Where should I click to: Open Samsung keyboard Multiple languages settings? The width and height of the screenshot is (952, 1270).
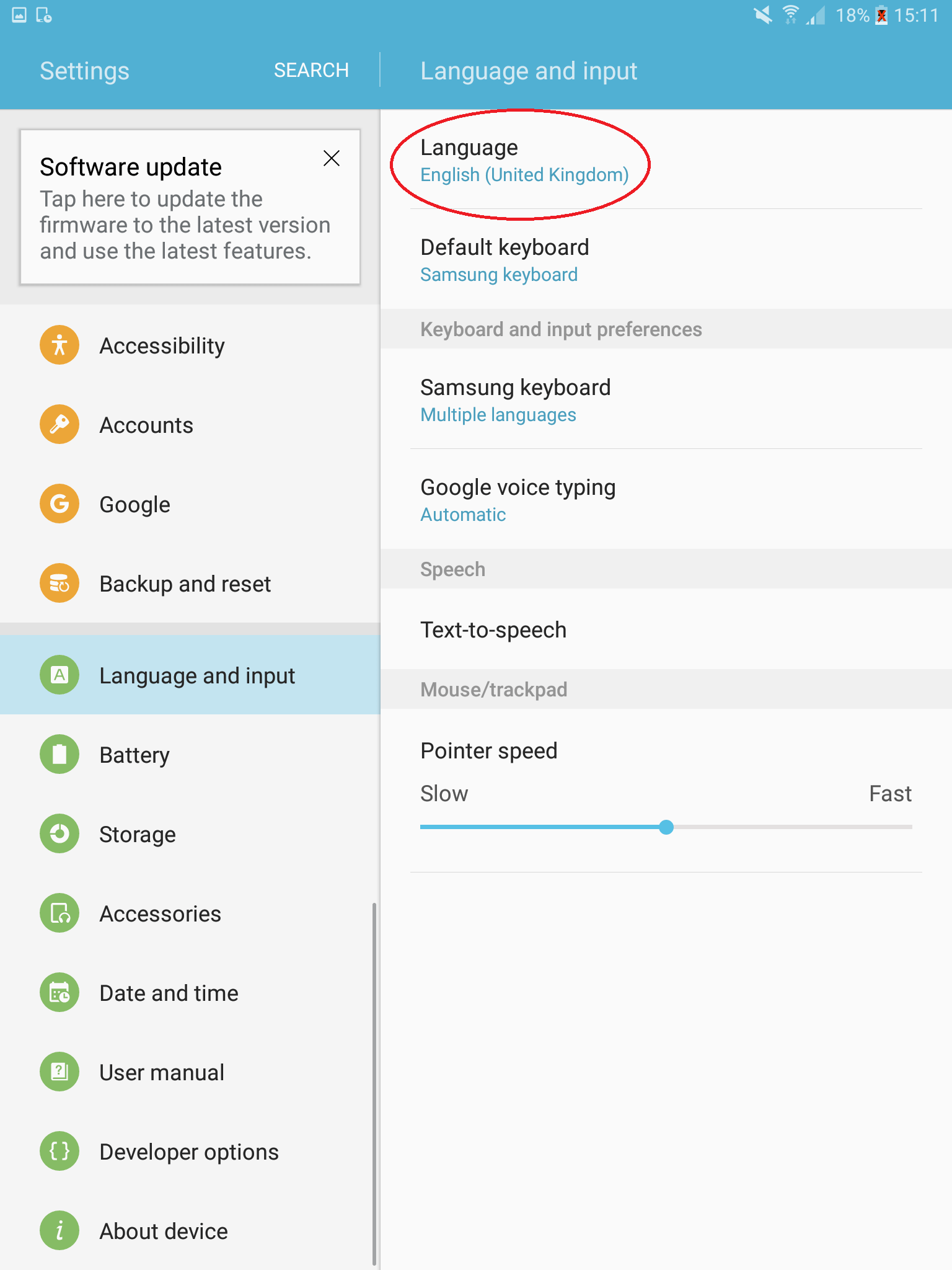click(666, 399)
